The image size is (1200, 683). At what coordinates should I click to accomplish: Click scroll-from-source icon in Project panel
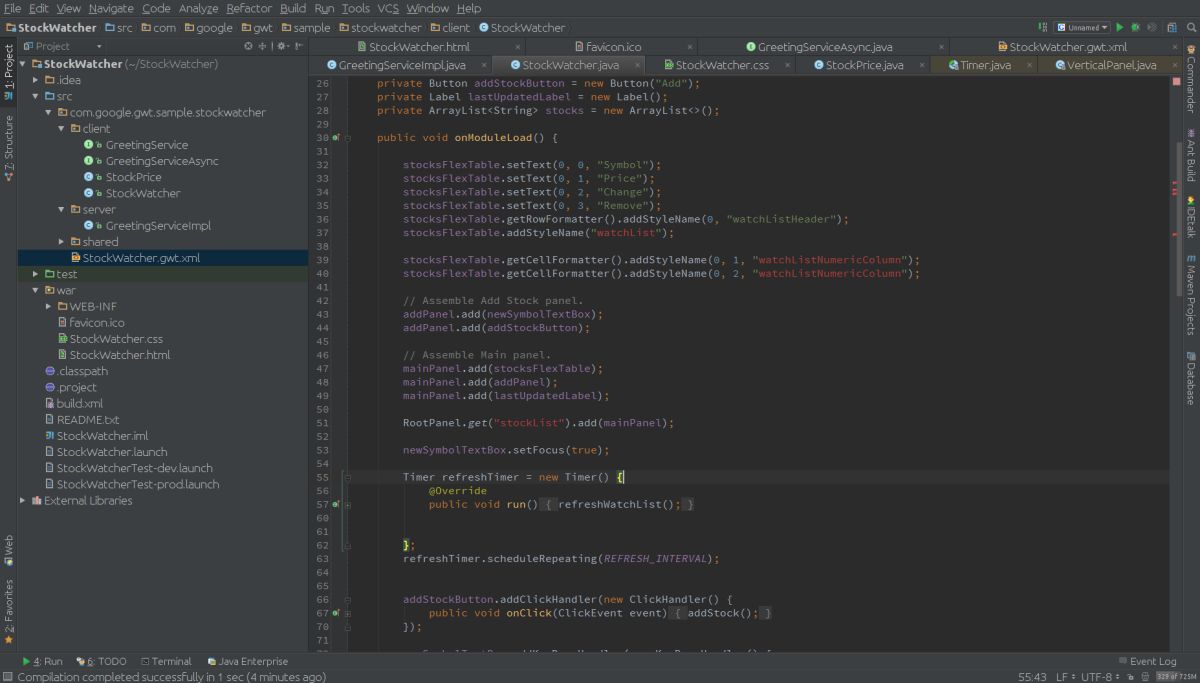(x=249, y=46)
